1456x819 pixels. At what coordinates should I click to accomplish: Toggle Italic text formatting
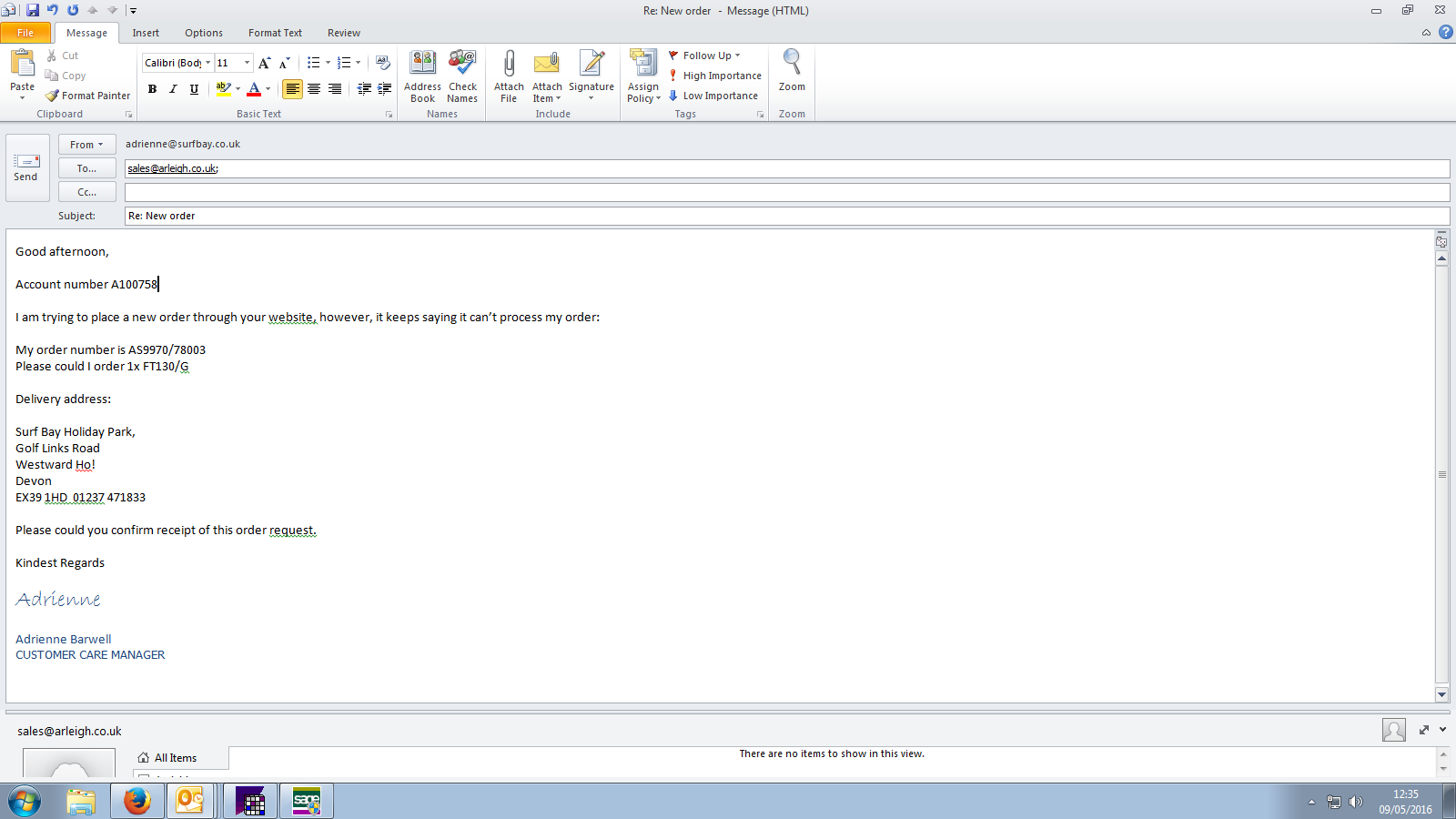pyautogui.click(x=173, y=89)
